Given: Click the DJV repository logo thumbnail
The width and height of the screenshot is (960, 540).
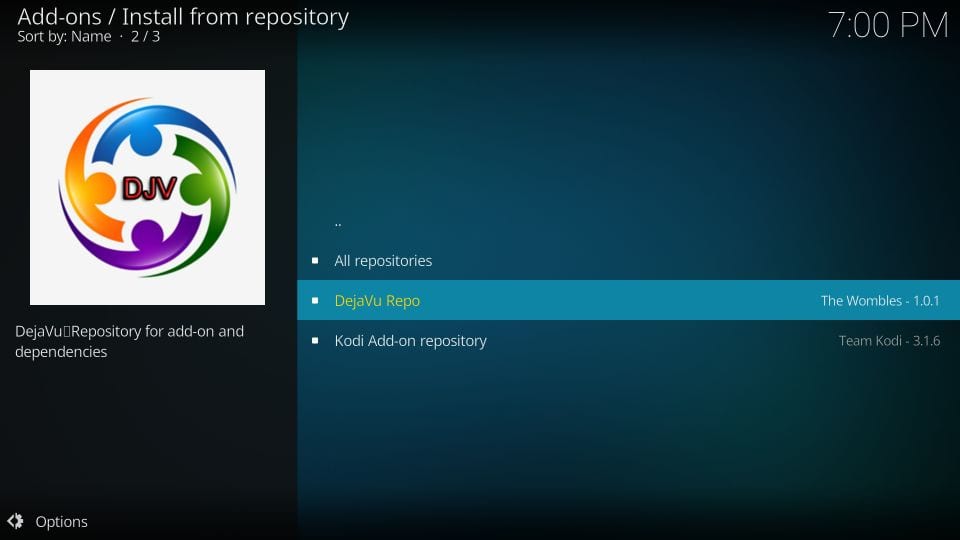Looking at the screenshot, I should [148, 187].
